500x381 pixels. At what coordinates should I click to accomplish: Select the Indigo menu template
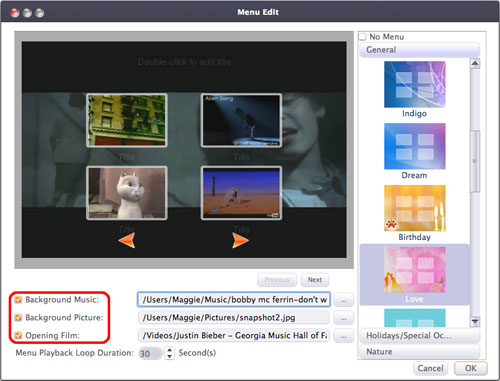[x=415, y=84]
